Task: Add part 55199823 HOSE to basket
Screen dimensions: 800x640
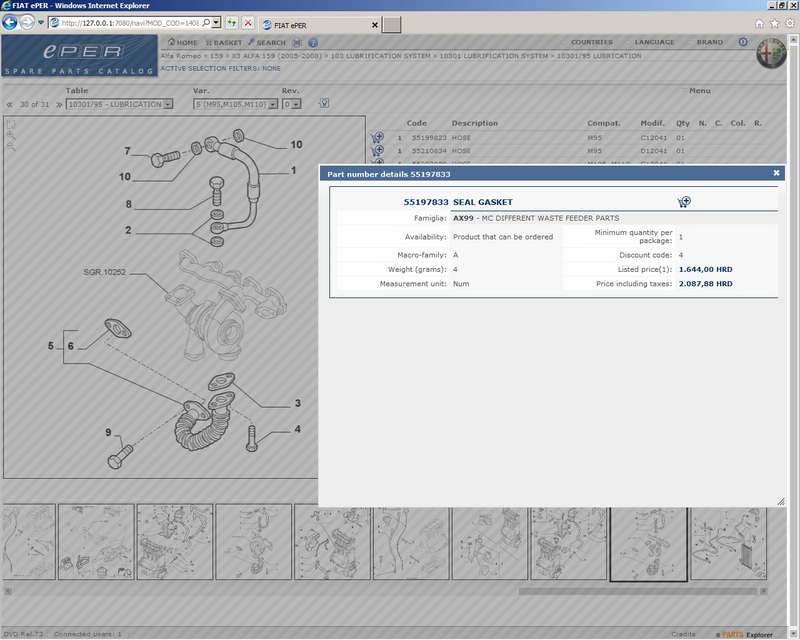Action: [x=377, y=137]
